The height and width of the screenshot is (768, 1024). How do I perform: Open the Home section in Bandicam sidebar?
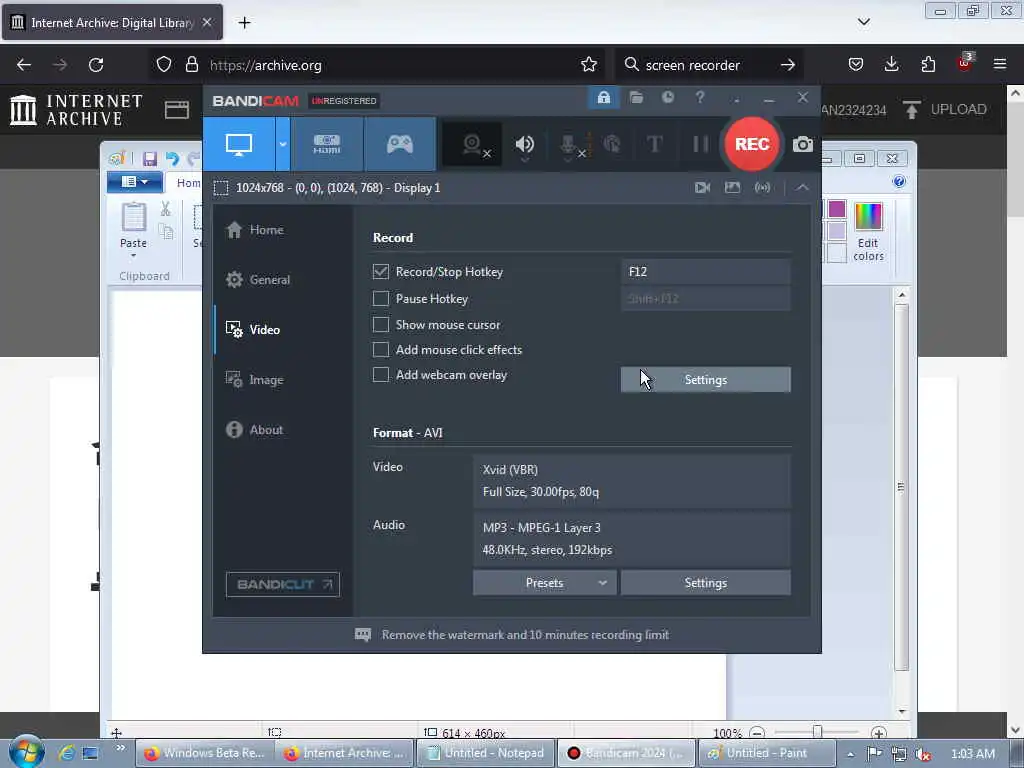click(255, 230)
